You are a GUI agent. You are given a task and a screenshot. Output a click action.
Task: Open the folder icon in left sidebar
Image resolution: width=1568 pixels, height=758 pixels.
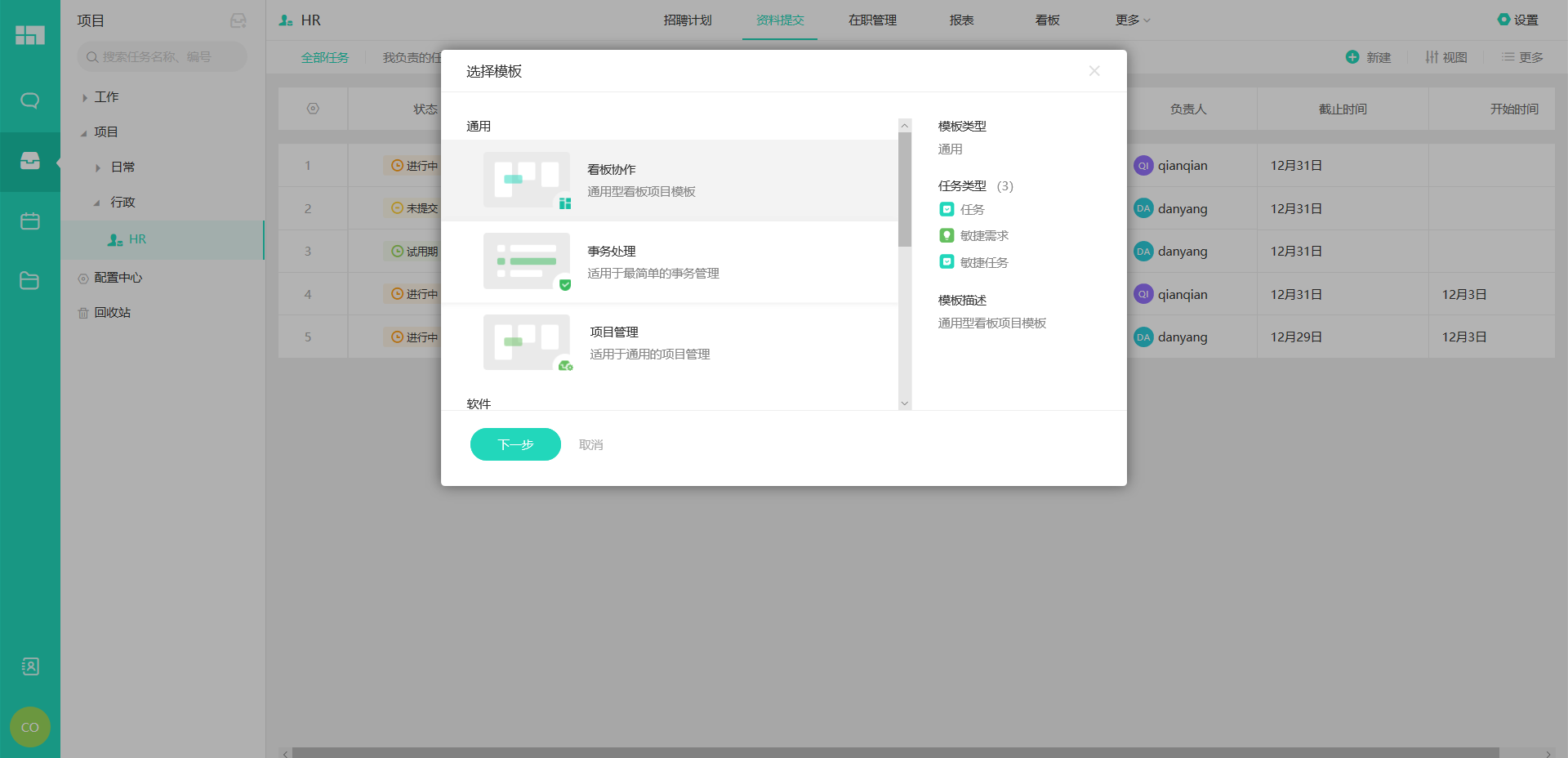(x=29, y=281)
